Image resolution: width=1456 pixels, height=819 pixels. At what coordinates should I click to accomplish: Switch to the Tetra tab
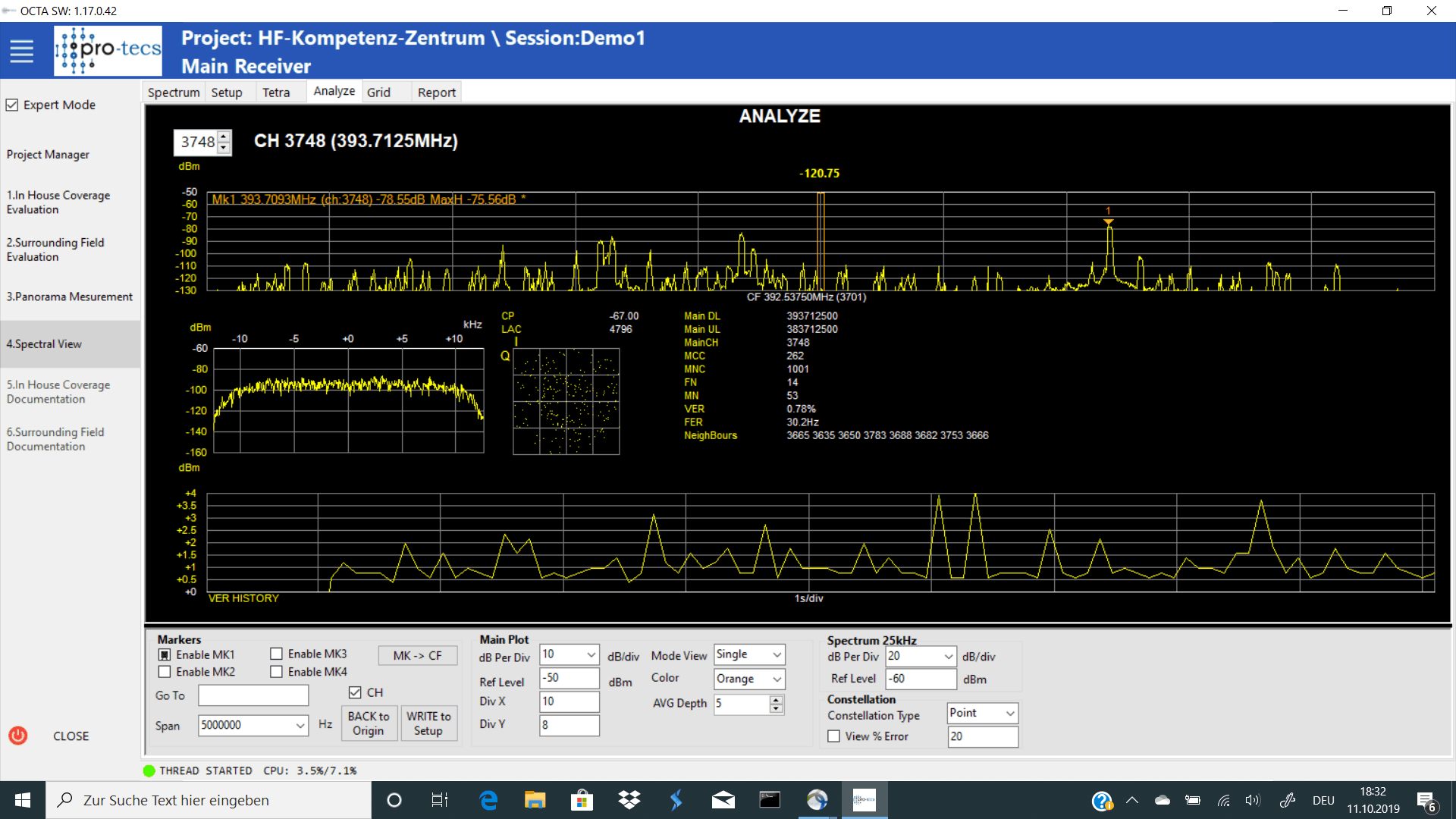coord(276,93)
